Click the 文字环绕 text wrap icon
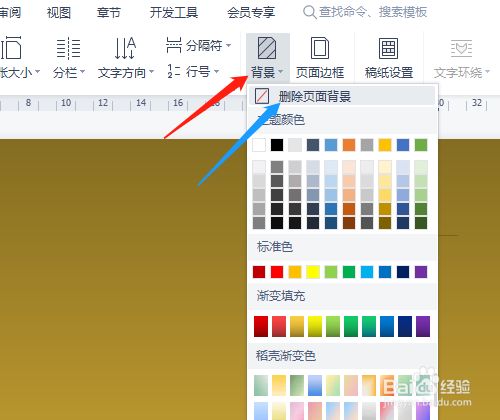 tap(461, 49)
